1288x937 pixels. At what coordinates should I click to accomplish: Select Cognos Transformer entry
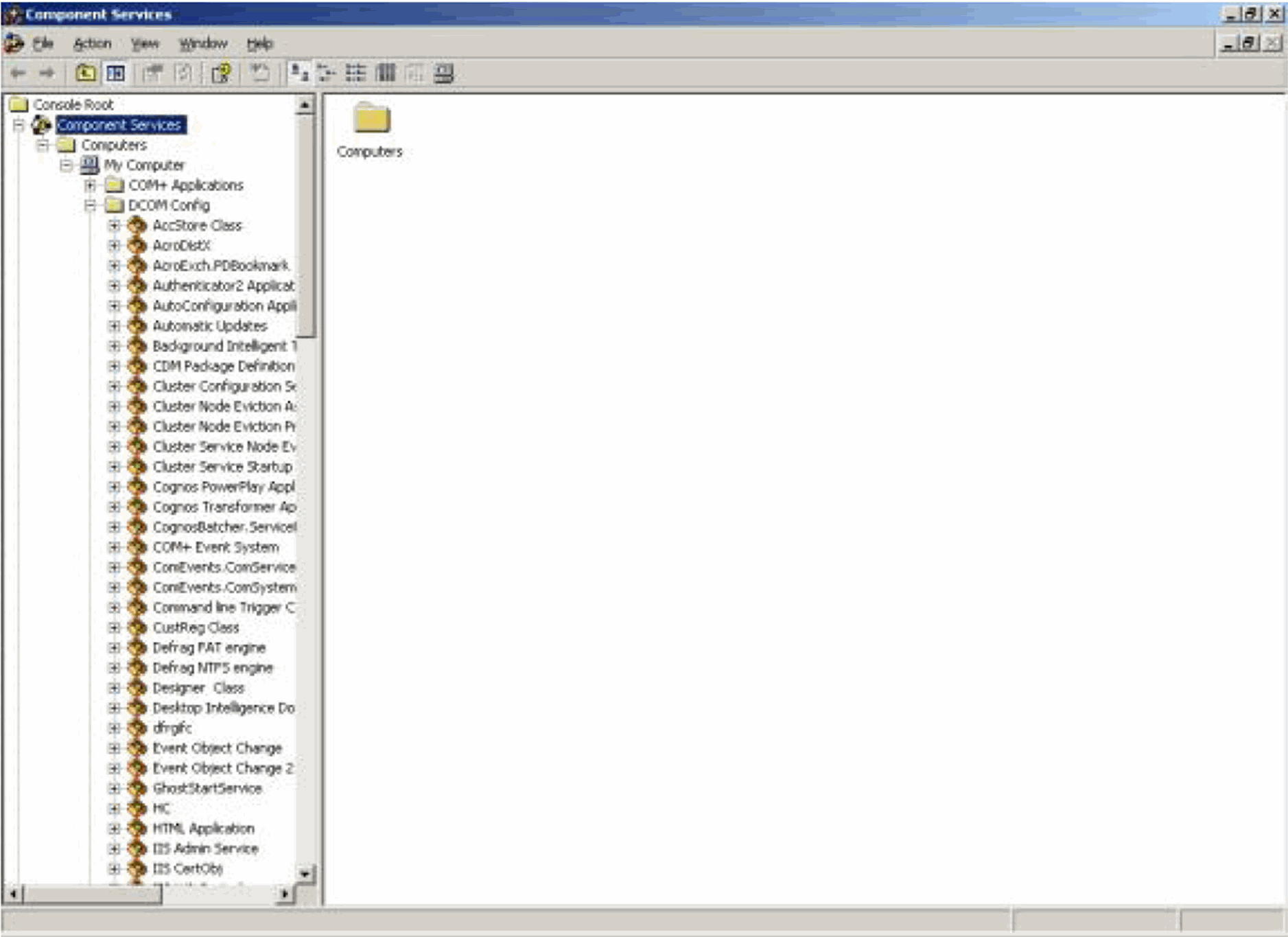click(224, 507)
